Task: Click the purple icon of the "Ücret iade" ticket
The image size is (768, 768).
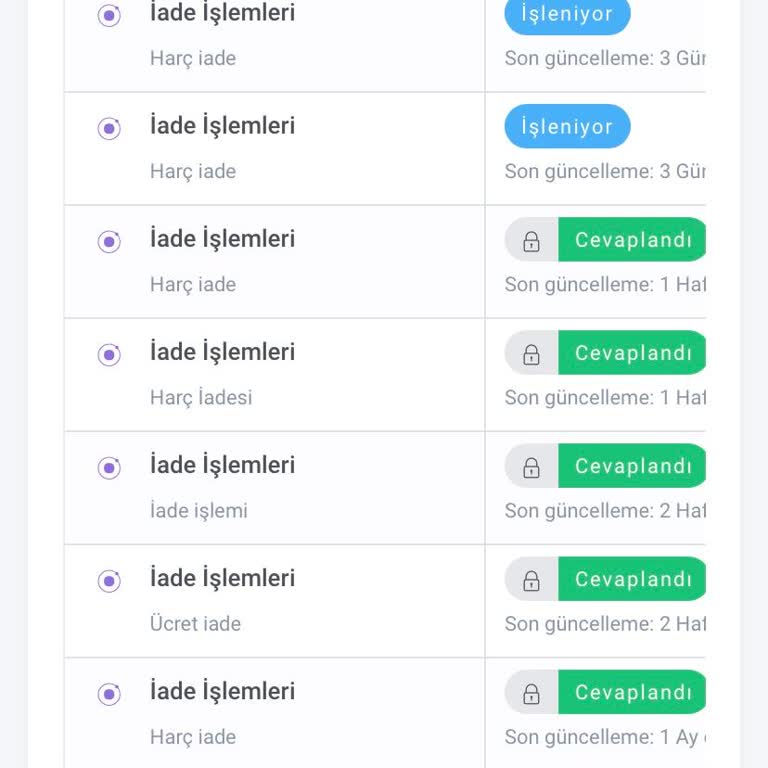Action: (109, 581)
